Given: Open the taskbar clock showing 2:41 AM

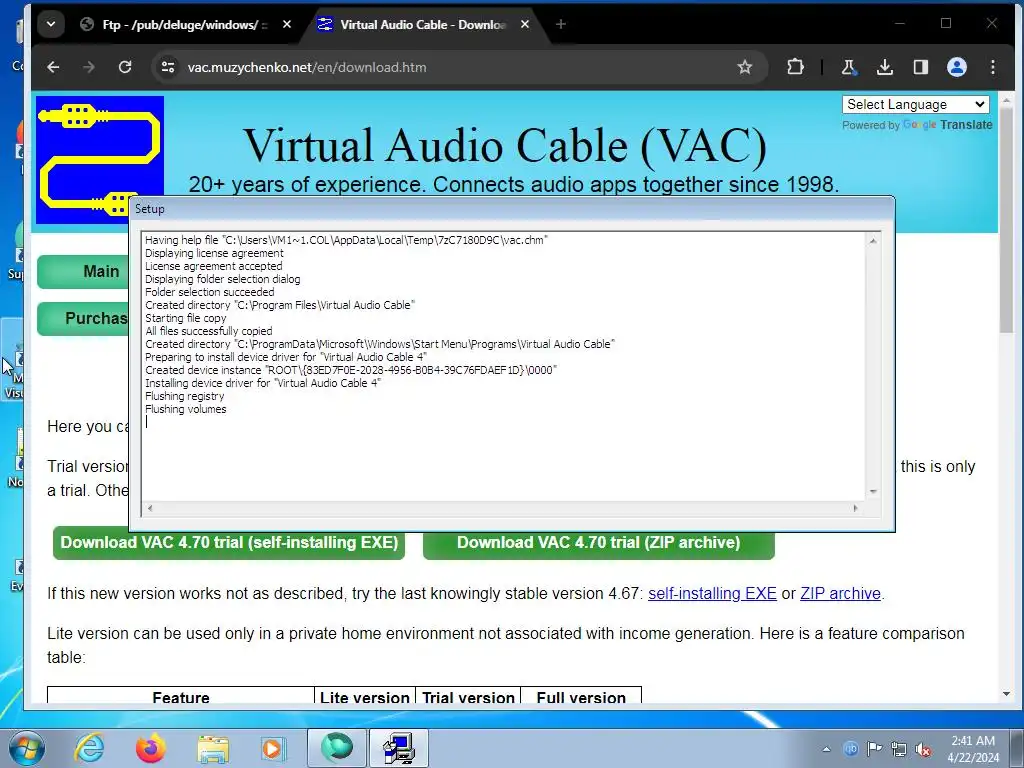Looking at the screenshot, I should (973, 749).
